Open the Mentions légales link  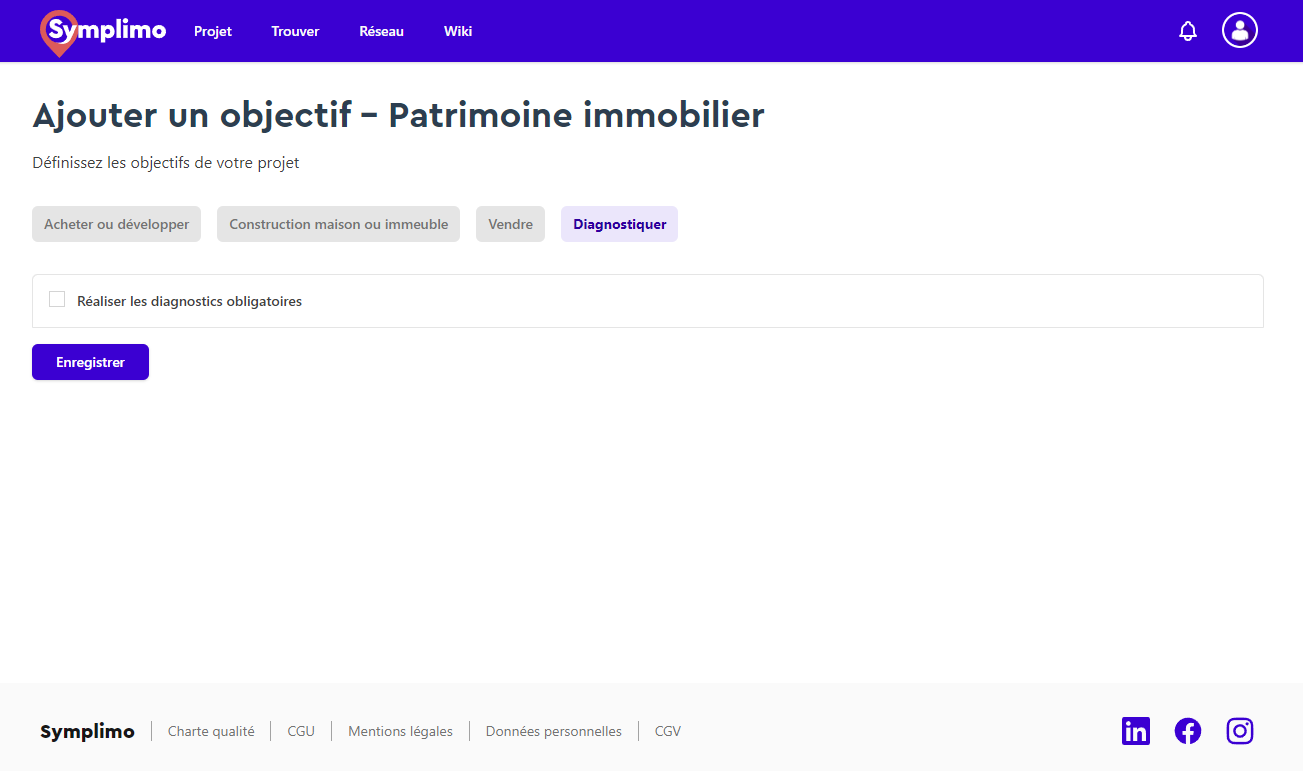click(400, 731)
